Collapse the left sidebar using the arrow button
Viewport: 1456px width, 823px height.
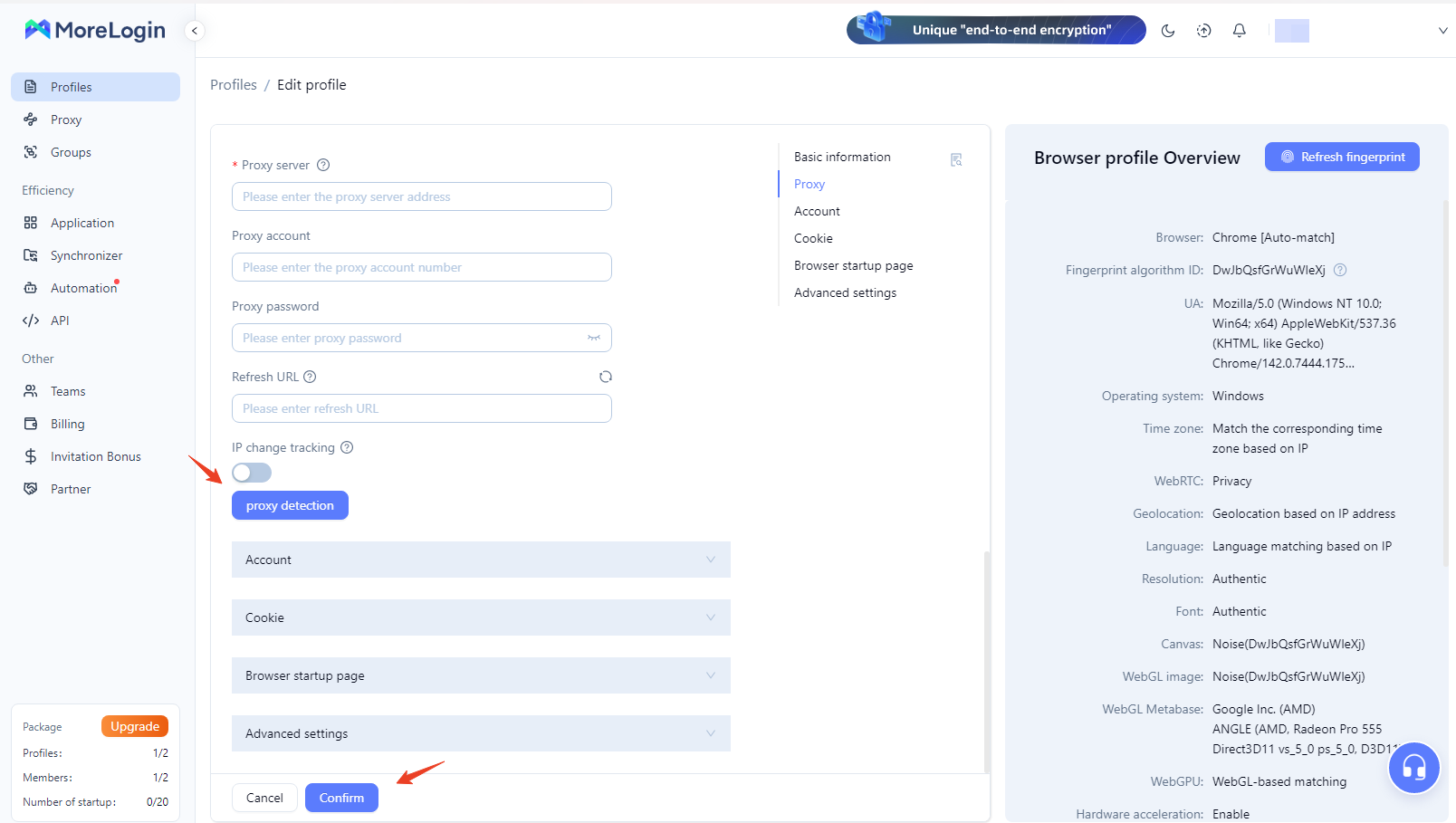[x=194, y=31]
